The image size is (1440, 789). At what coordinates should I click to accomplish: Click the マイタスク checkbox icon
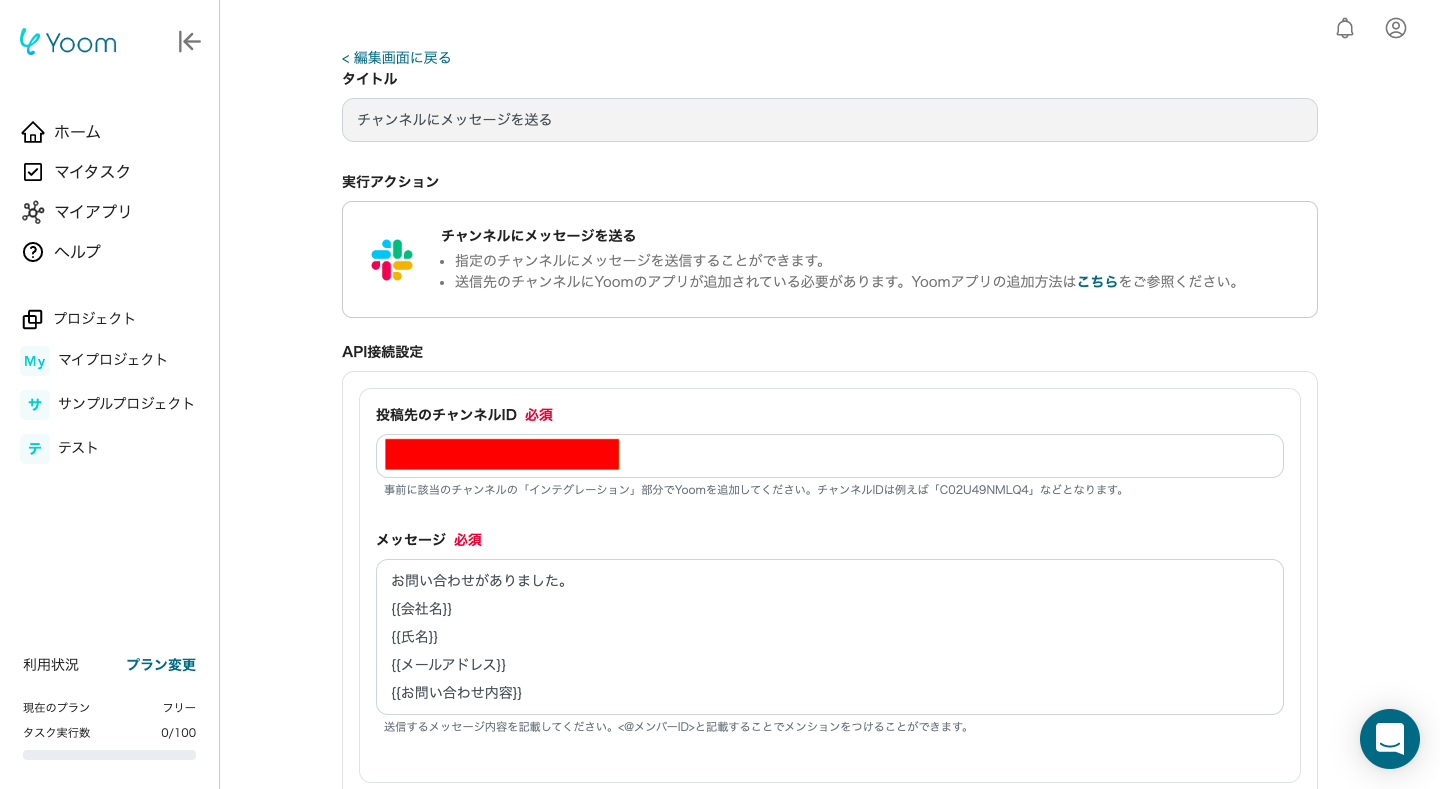pos(33,172)
